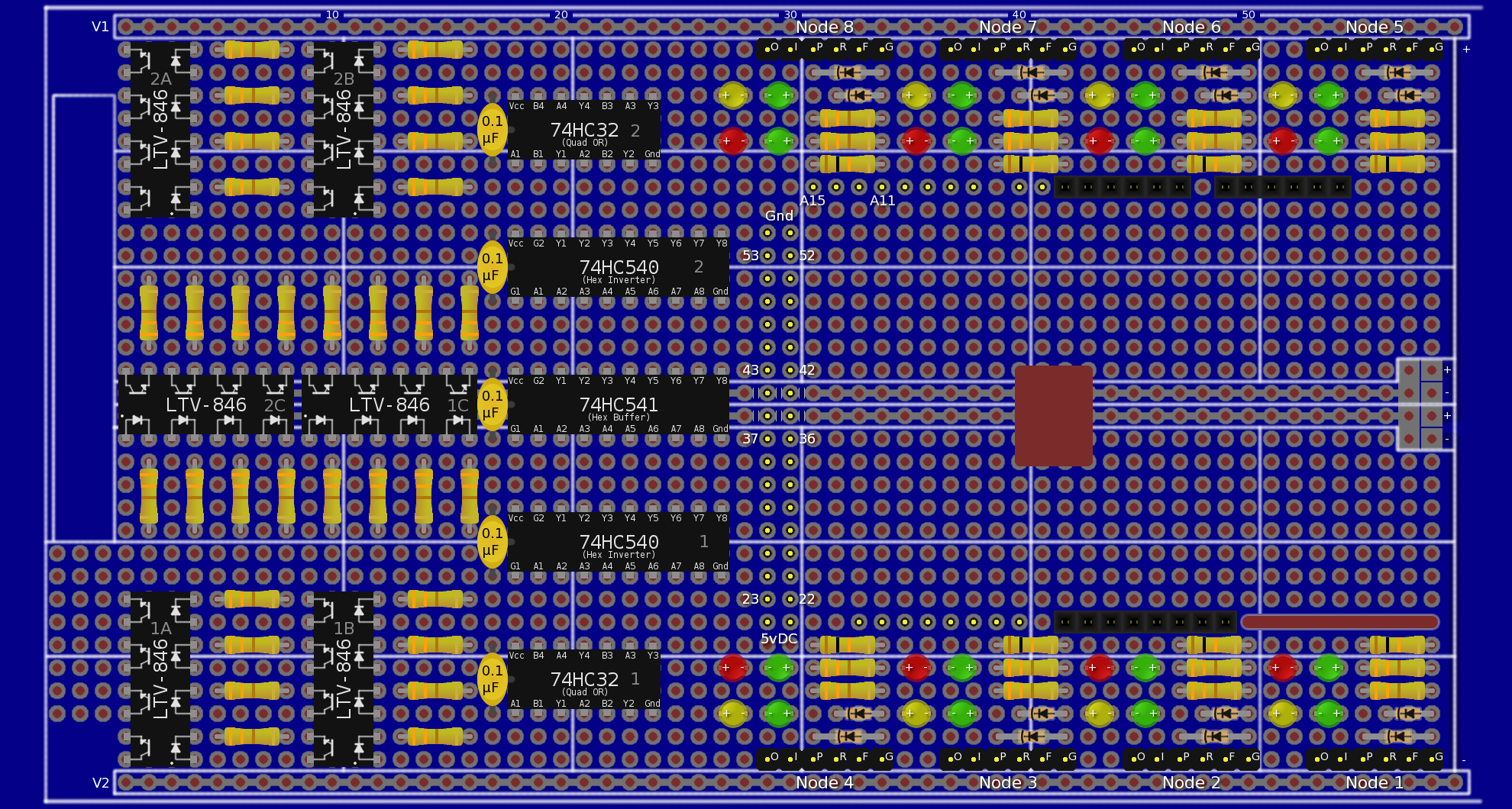This screenshot has height=809, width=1512.
Task: Click pin number 37 label
Action: 751,439
